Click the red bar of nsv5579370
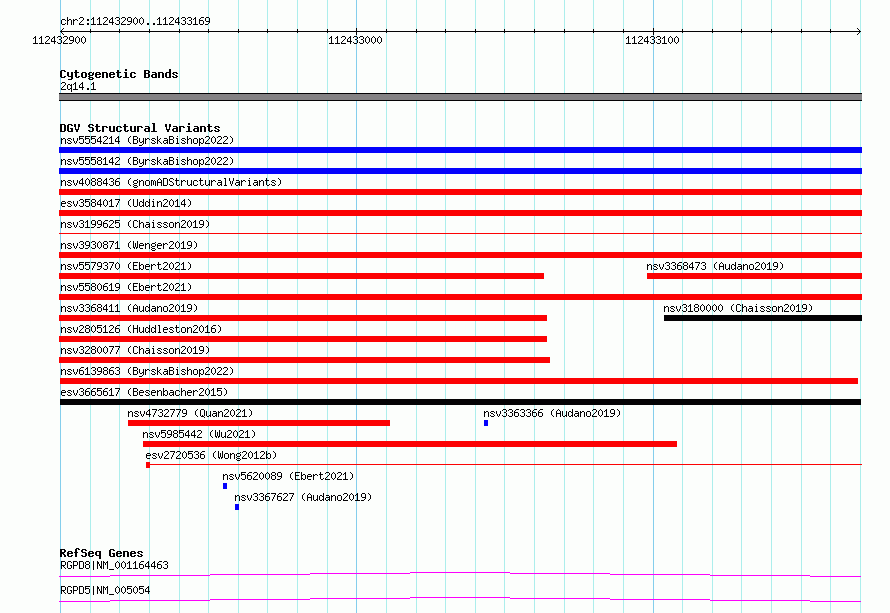The width and height of the screenshot is (890, 613). coord(301,276)
